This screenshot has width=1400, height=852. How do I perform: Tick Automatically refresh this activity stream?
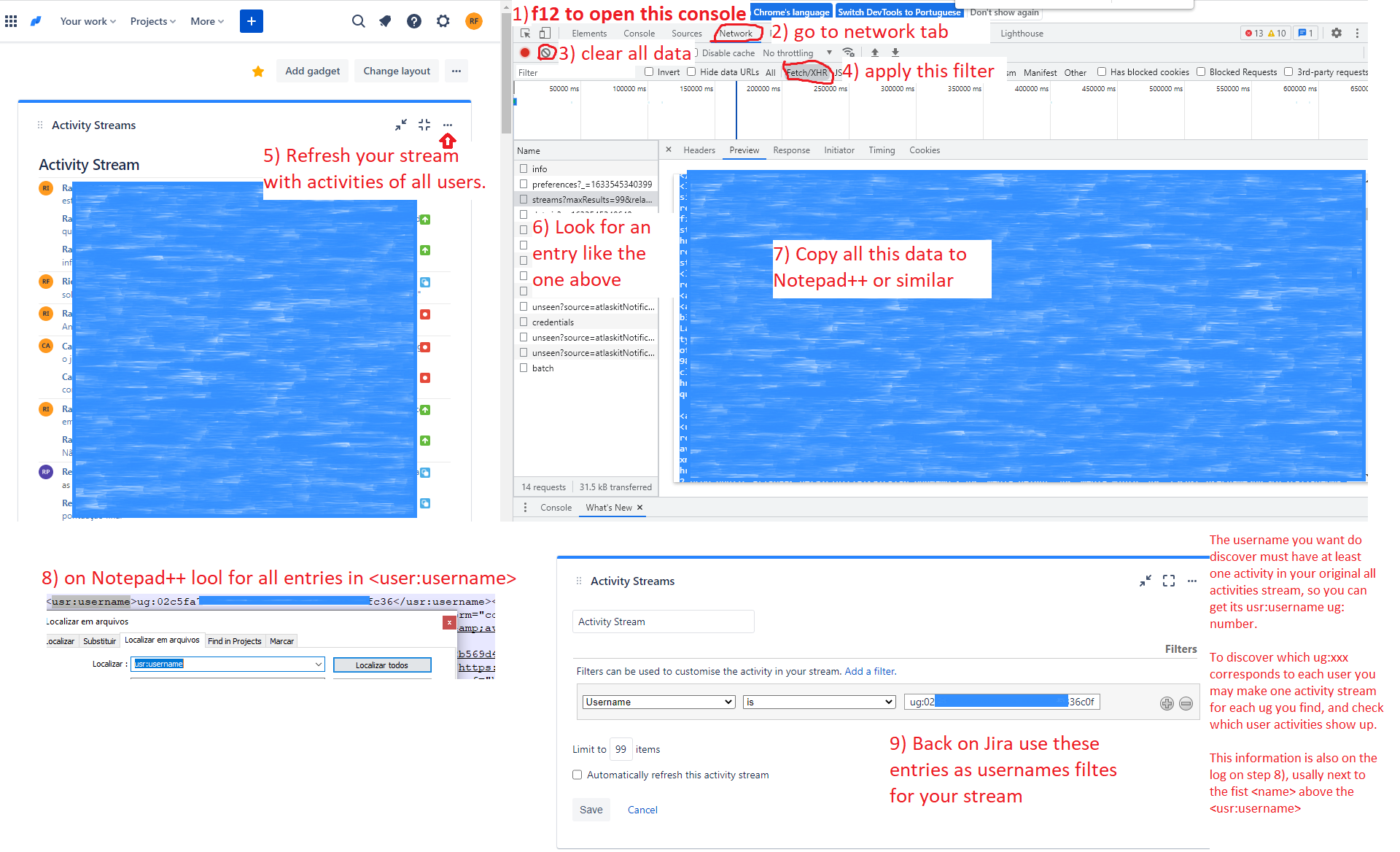tap(577, 775)
